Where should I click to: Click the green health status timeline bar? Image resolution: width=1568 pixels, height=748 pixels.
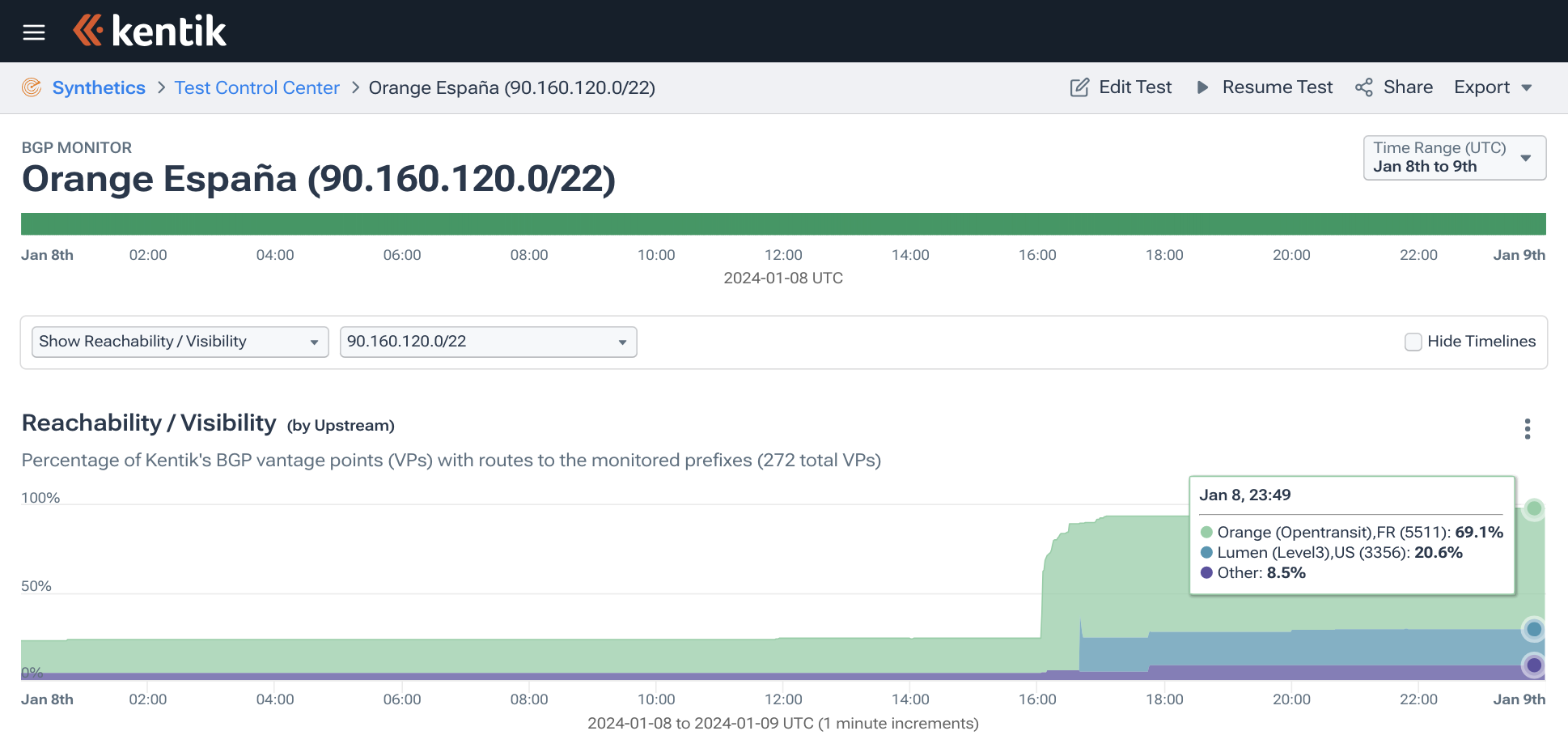point(783,224)
